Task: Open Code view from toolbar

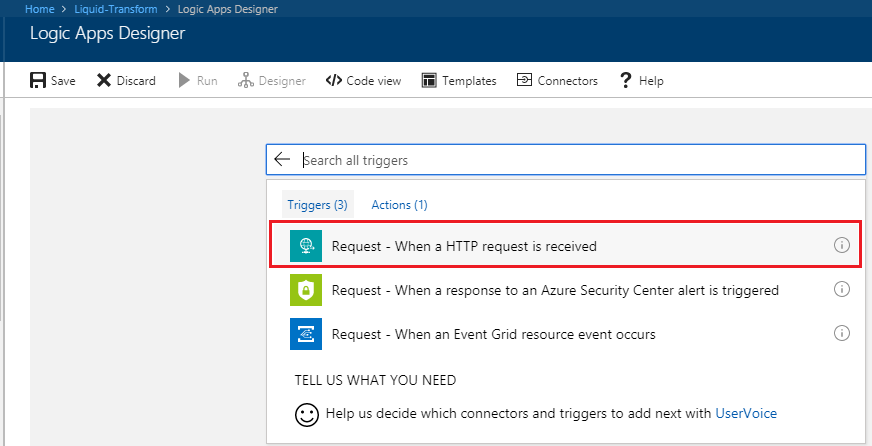Action: (x=364, y=81)
